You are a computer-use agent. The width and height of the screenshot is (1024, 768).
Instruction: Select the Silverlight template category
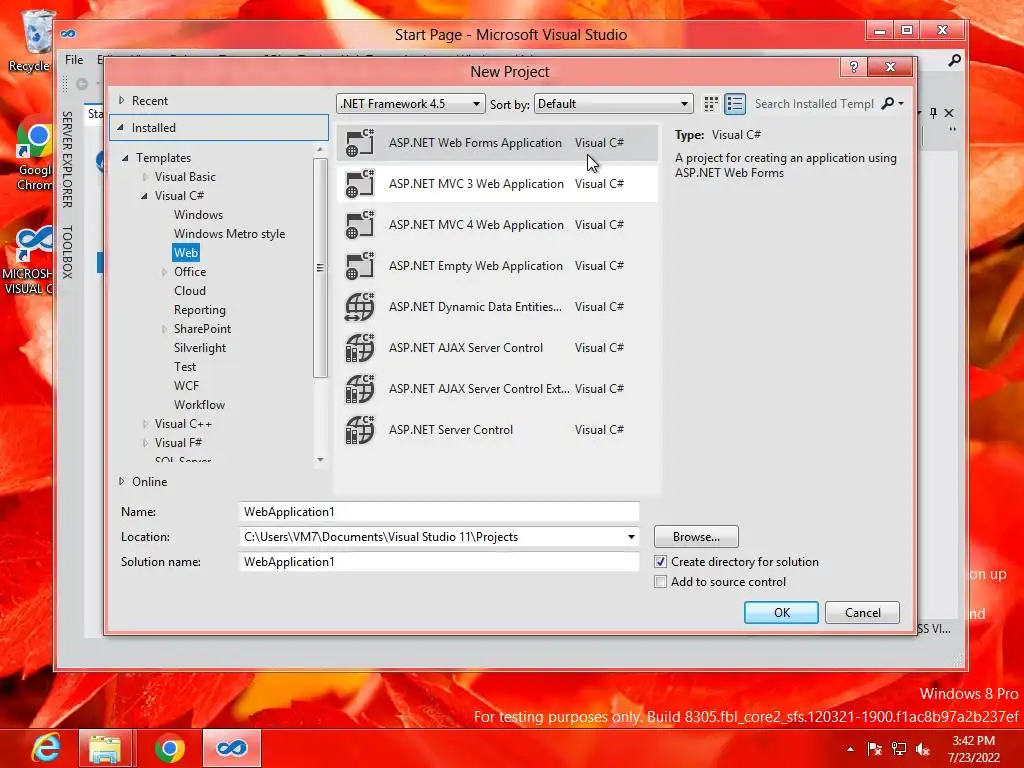(x=200, y=348)
